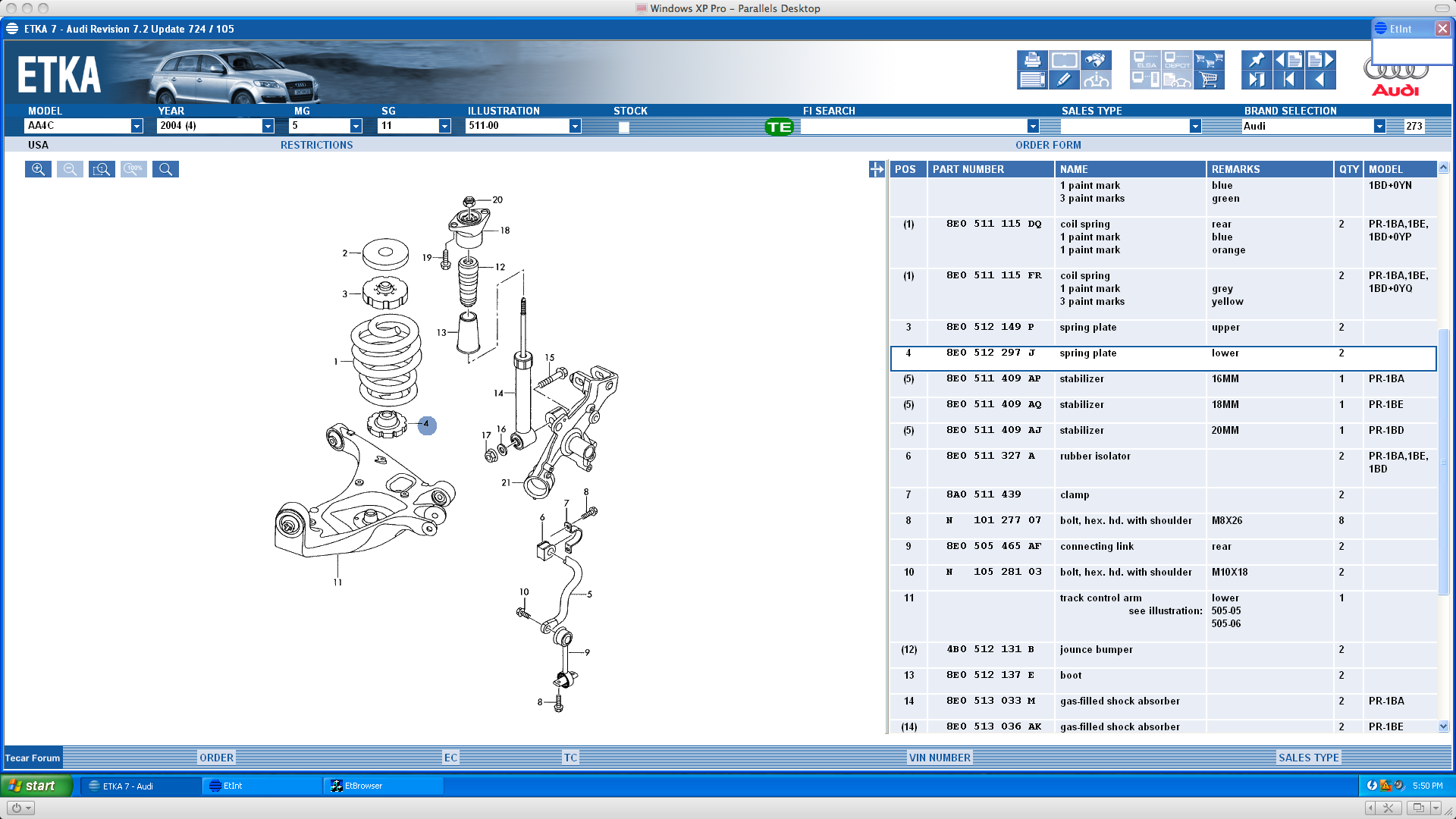Close the EtInt floating window
The width and height of the screenshot is (1456, 819).
click(x=1442, y=28)
